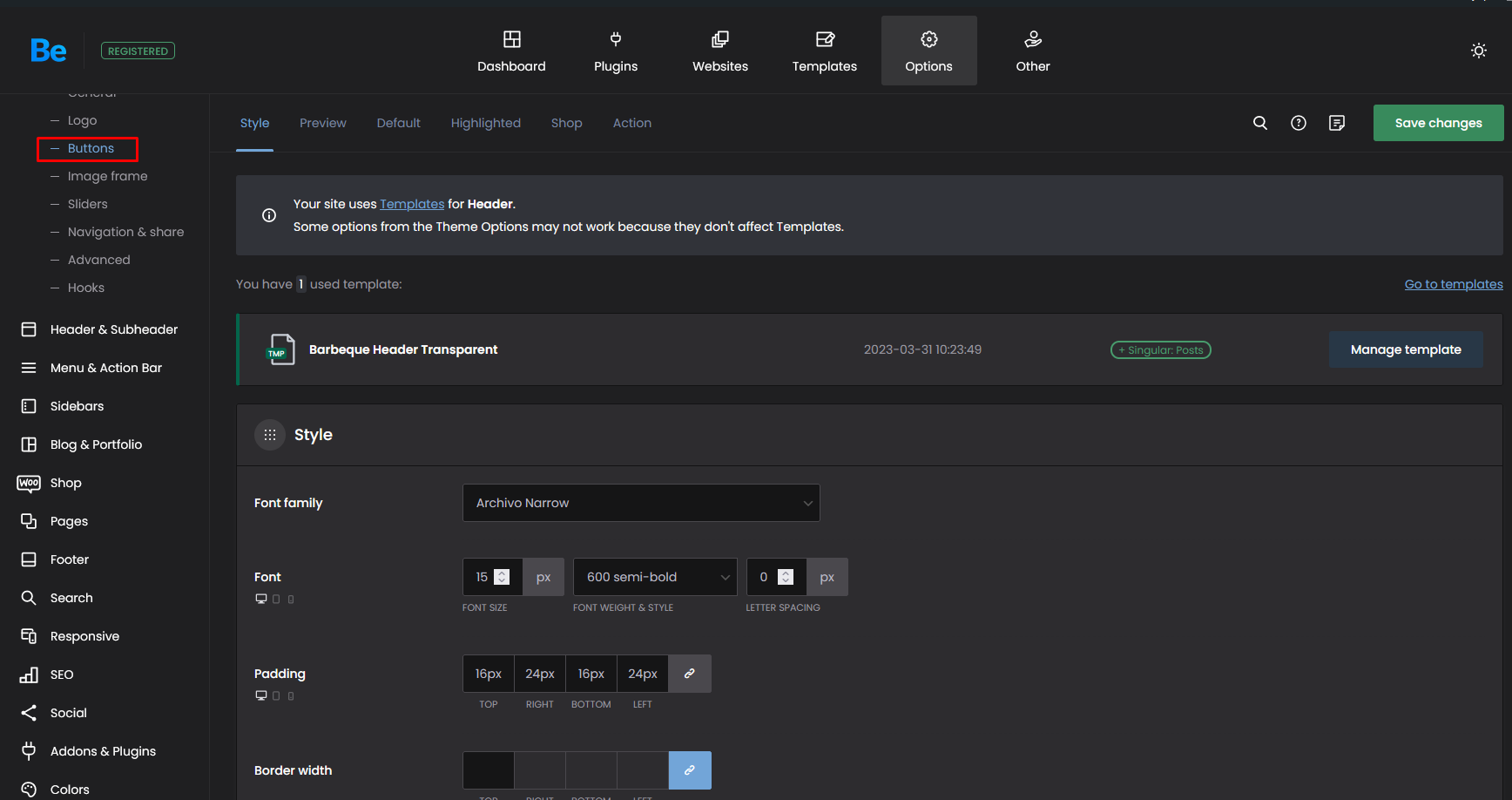Open help question mark icon
Viewport: 1512px width, 800px height.
pos(1299,123)
